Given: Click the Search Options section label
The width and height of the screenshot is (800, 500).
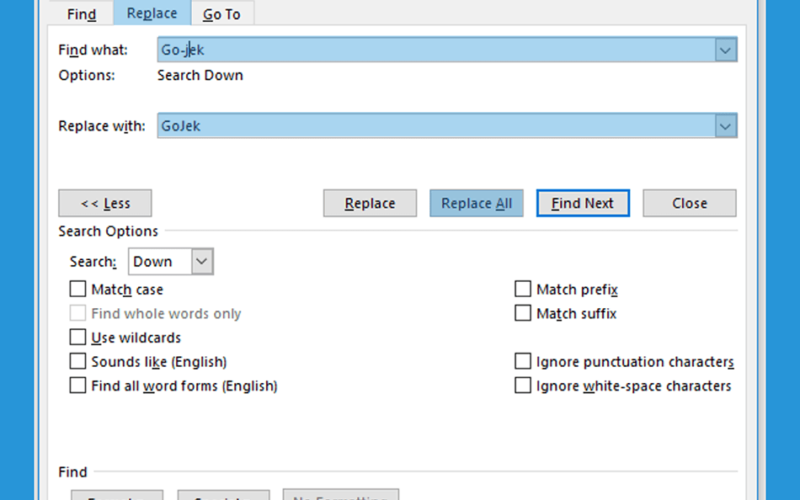Looking at the screenshot, I should click(108, 231).
